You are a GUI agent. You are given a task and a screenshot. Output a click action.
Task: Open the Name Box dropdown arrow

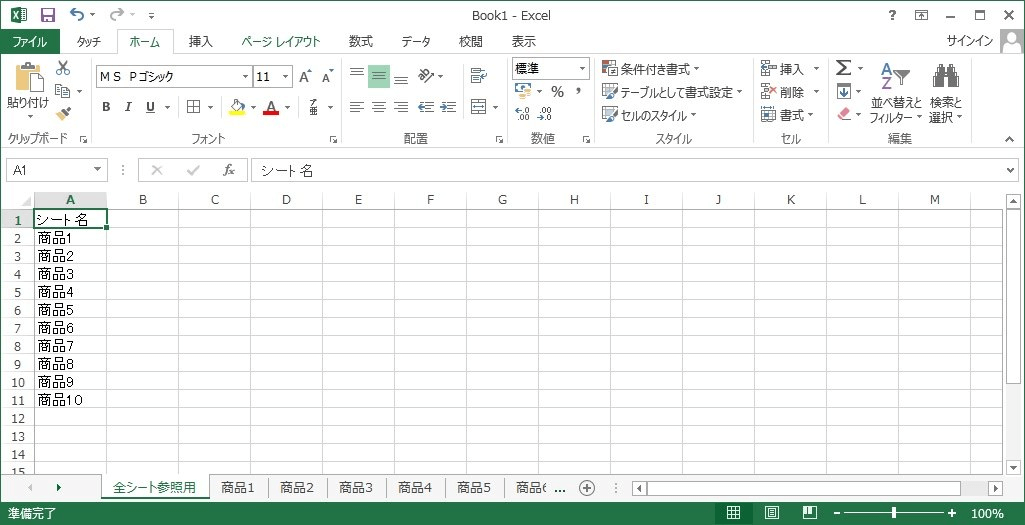[97, 170]
